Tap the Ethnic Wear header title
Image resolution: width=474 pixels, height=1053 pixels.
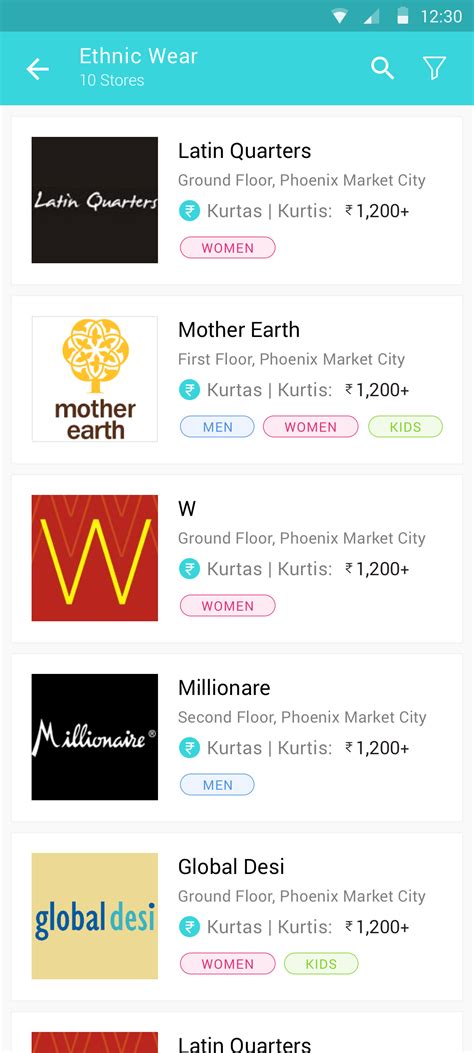[138, 56]
